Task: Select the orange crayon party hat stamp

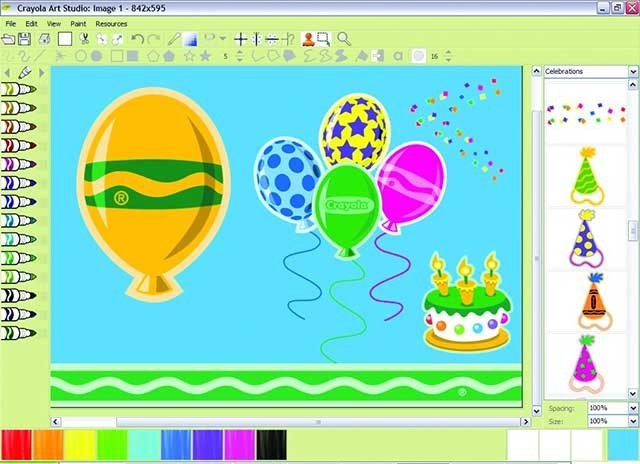Action: [x=595, y=301]
